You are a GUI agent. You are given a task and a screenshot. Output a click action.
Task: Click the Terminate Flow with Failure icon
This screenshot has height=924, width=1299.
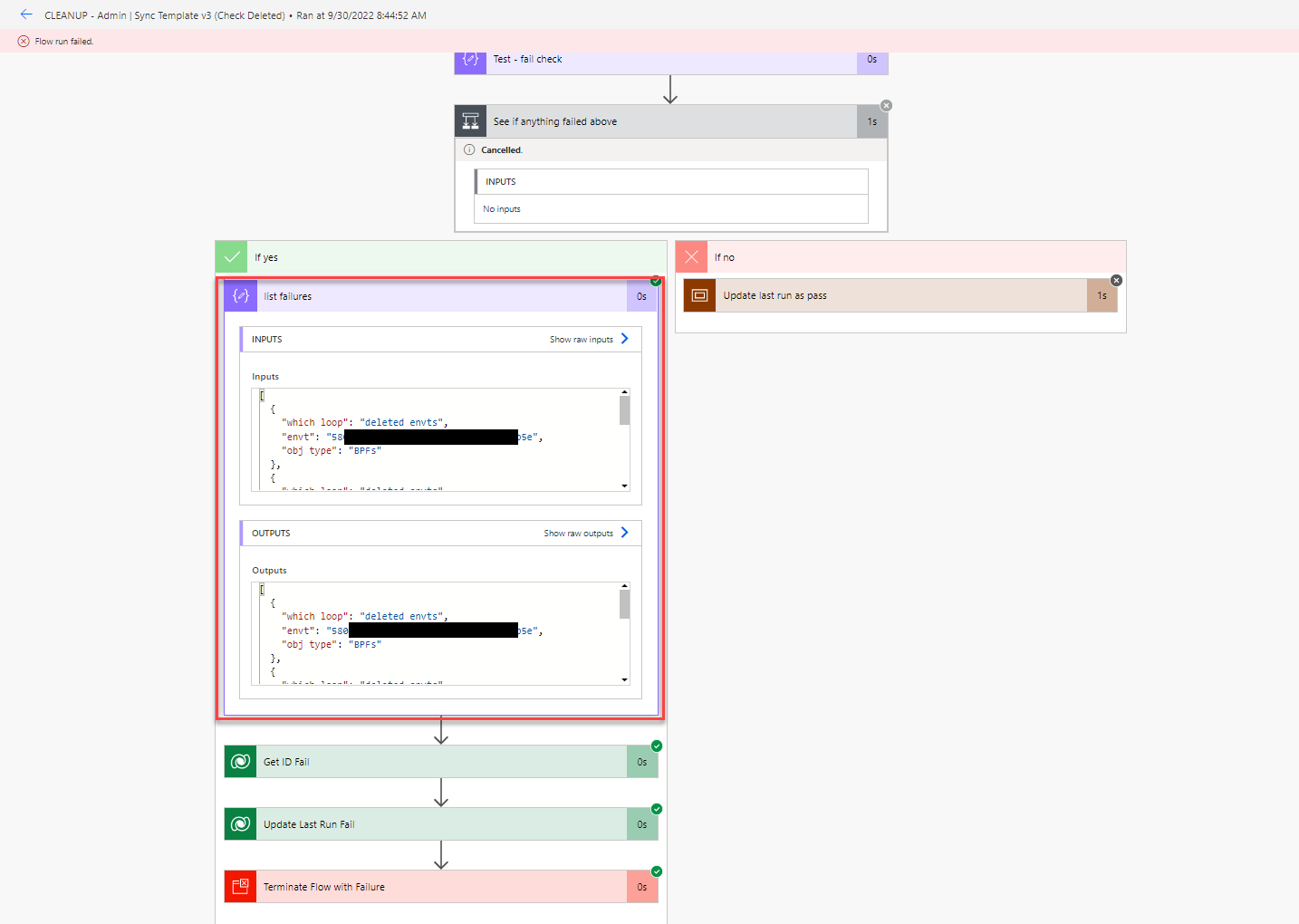[x=240, y=887]
